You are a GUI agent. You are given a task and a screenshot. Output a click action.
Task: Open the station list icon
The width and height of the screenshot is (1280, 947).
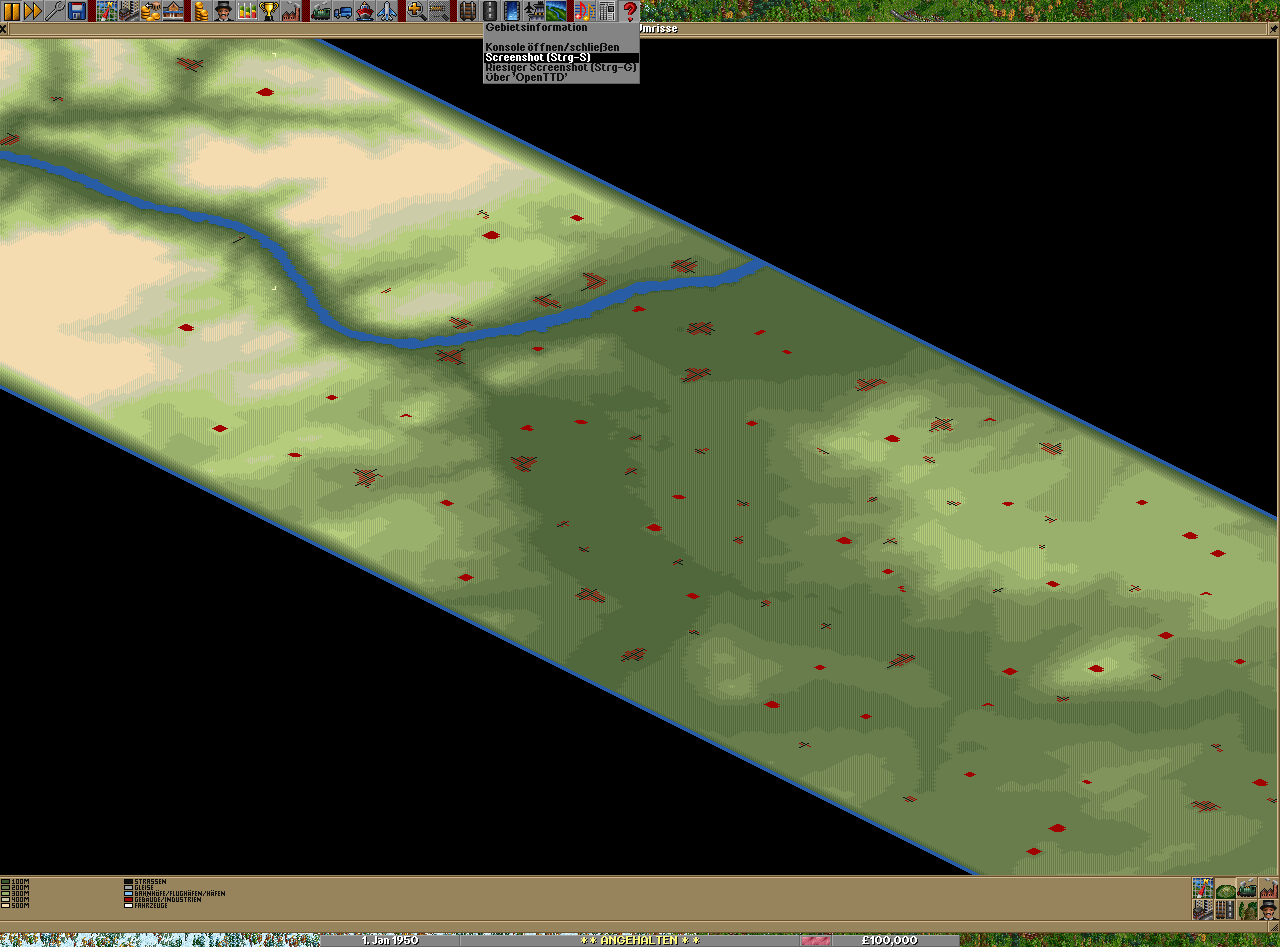click(175, 11)
